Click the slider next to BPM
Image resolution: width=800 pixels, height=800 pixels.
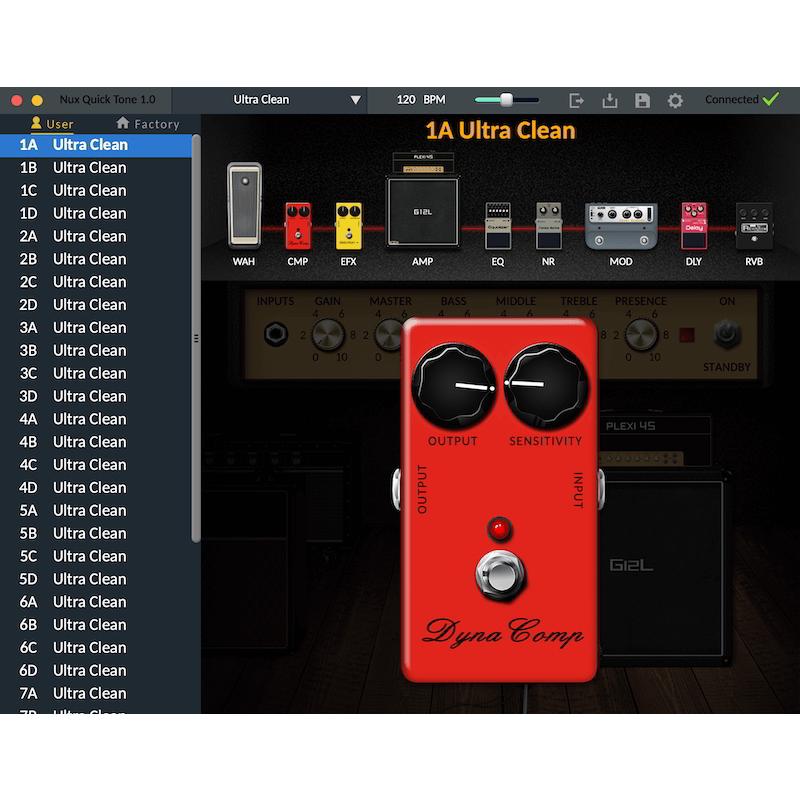[x=506, y=100]
